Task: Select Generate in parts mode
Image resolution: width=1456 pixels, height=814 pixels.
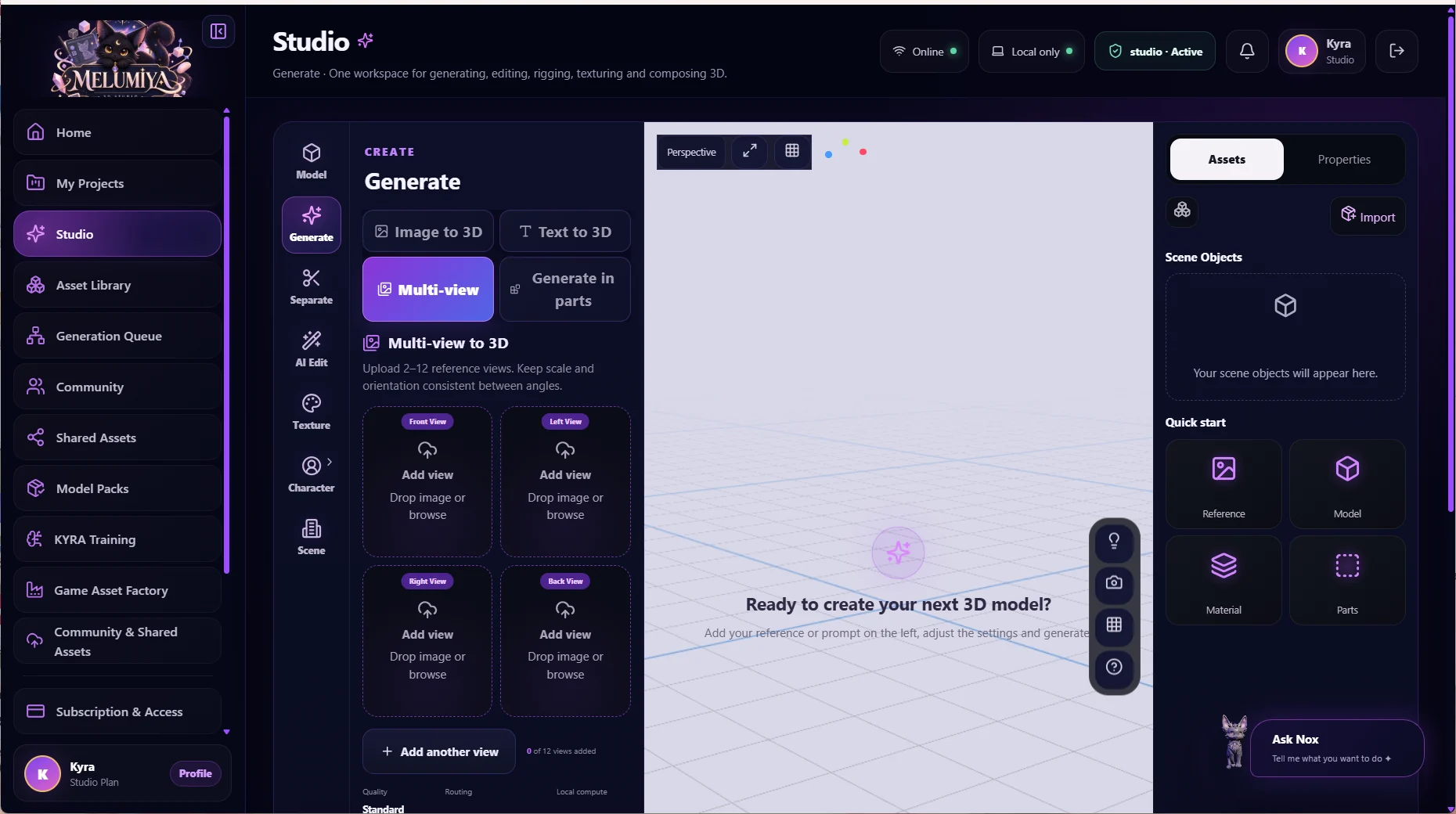Action: point(565,290)
